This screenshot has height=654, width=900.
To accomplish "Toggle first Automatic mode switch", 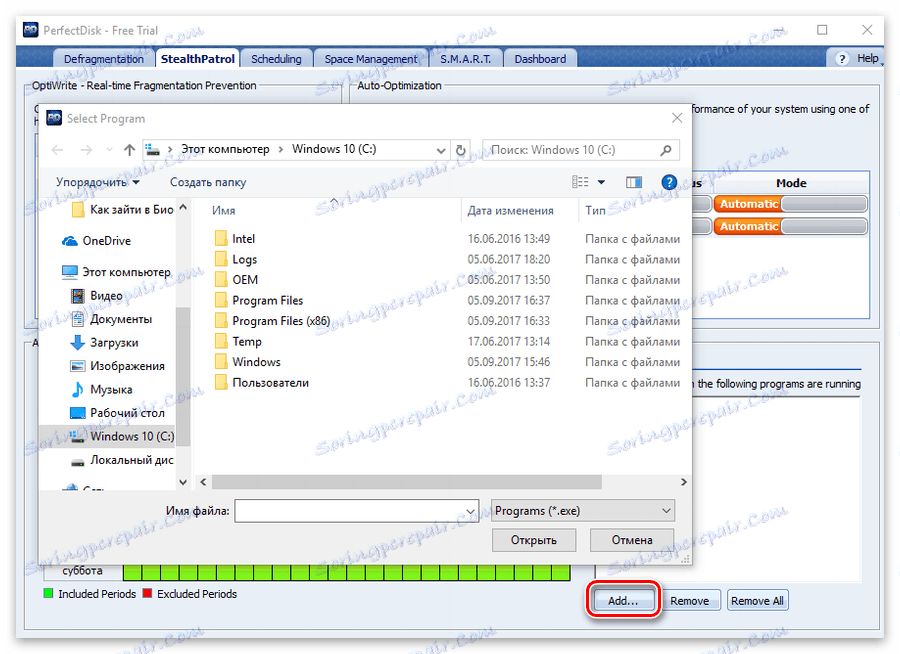I will (x=790, y=204).
